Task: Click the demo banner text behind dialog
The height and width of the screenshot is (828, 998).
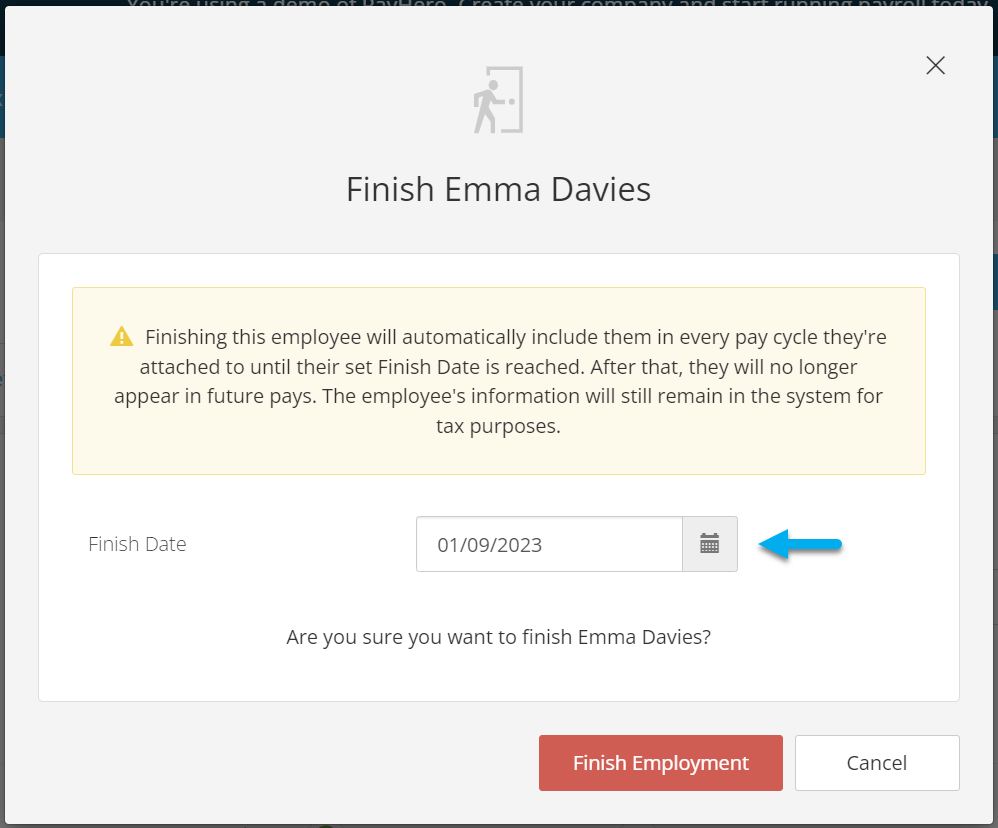Action: [x=557, y=4]
